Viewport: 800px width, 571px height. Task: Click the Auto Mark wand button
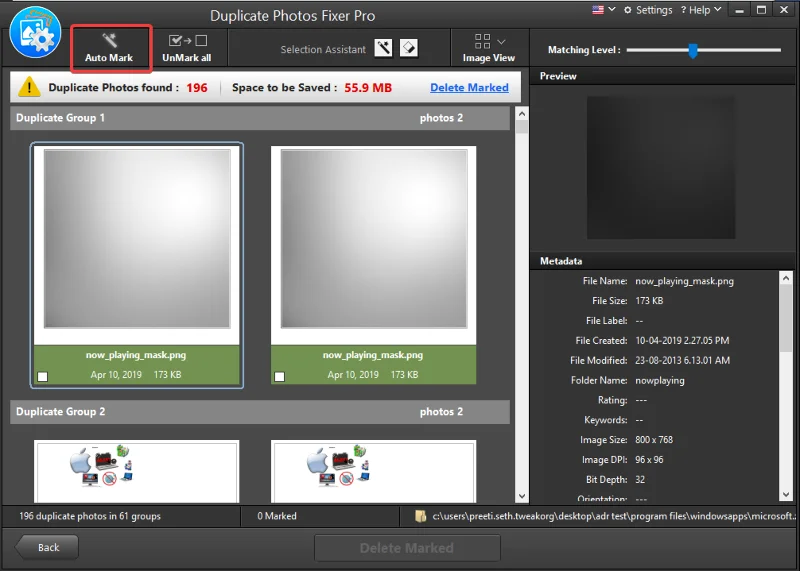tap(109, 48)
